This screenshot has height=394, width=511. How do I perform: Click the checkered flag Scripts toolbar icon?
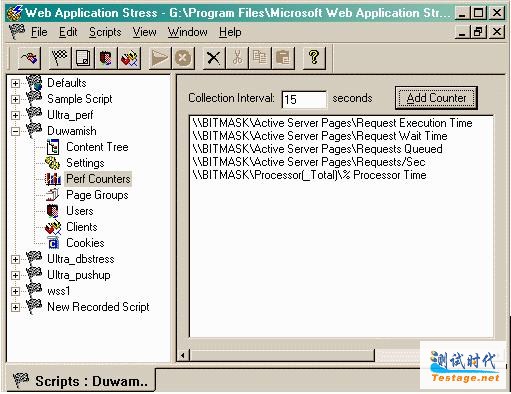click(60, 58)
